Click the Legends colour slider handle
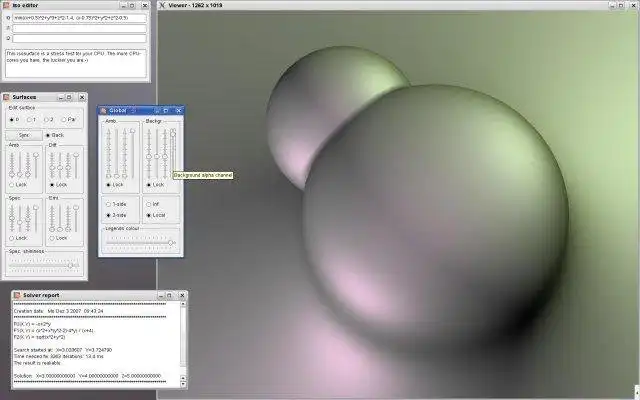 171,243
